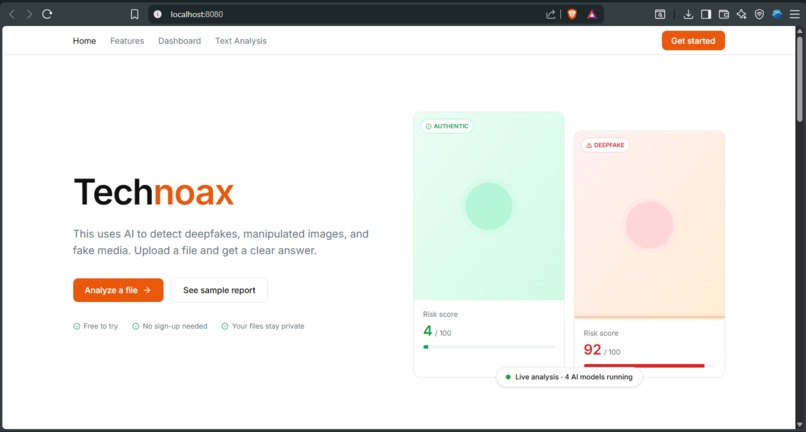Screen dimensions: 806x432
Task: Click the Brave Rewards triangle icon
Action: click(592, 14)
